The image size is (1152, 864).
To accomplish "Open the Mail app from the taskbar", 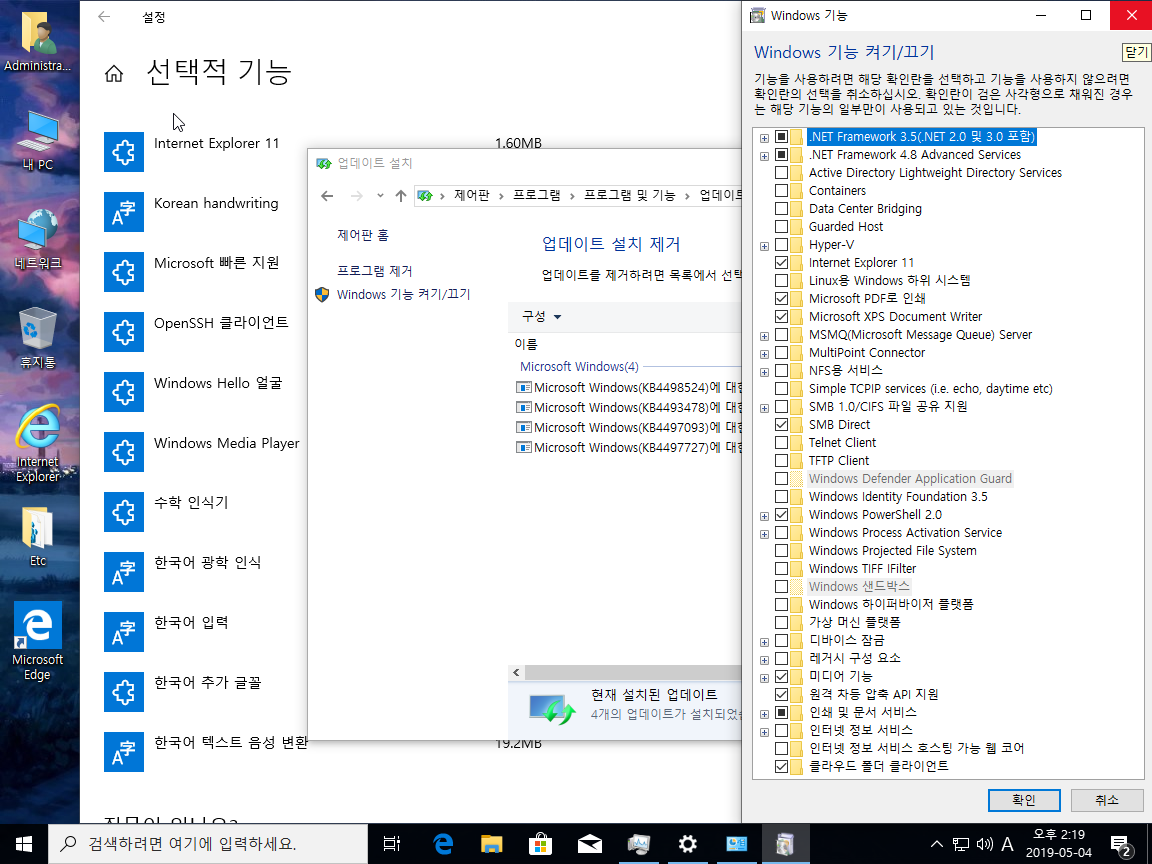I will click(589, 844).
